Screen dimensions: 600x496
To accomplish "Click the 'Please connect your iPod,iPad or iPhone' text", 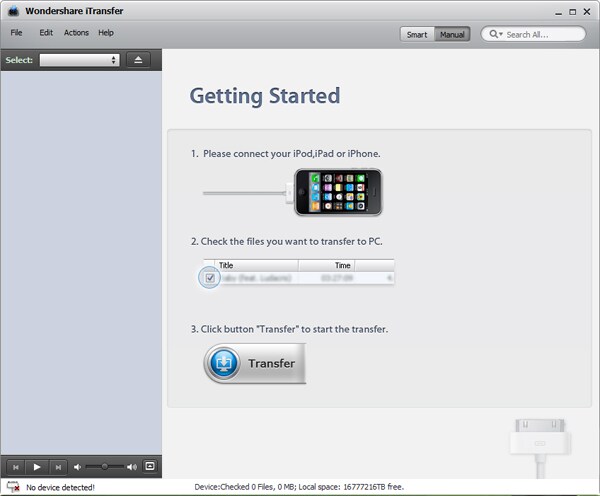I will pyautogui.click(x=292, y=154).
